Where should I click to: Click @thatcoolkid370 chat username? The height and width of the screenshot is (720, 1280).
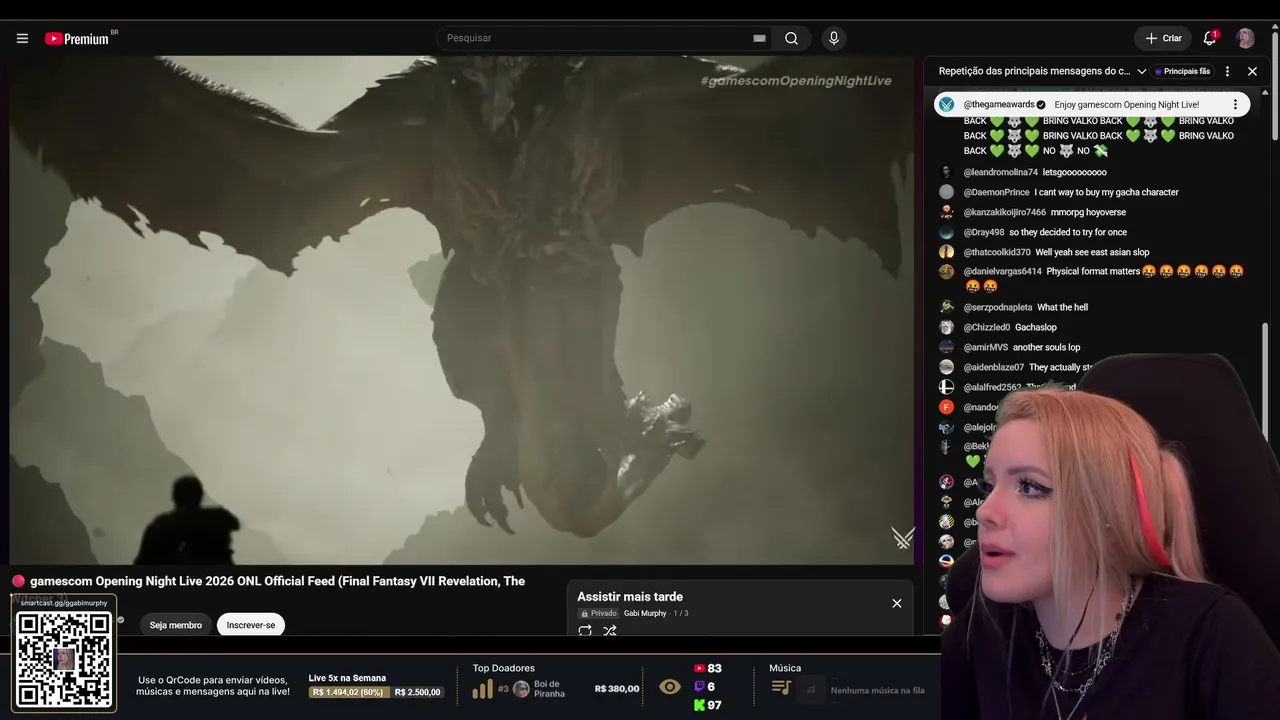coord(997,252)
